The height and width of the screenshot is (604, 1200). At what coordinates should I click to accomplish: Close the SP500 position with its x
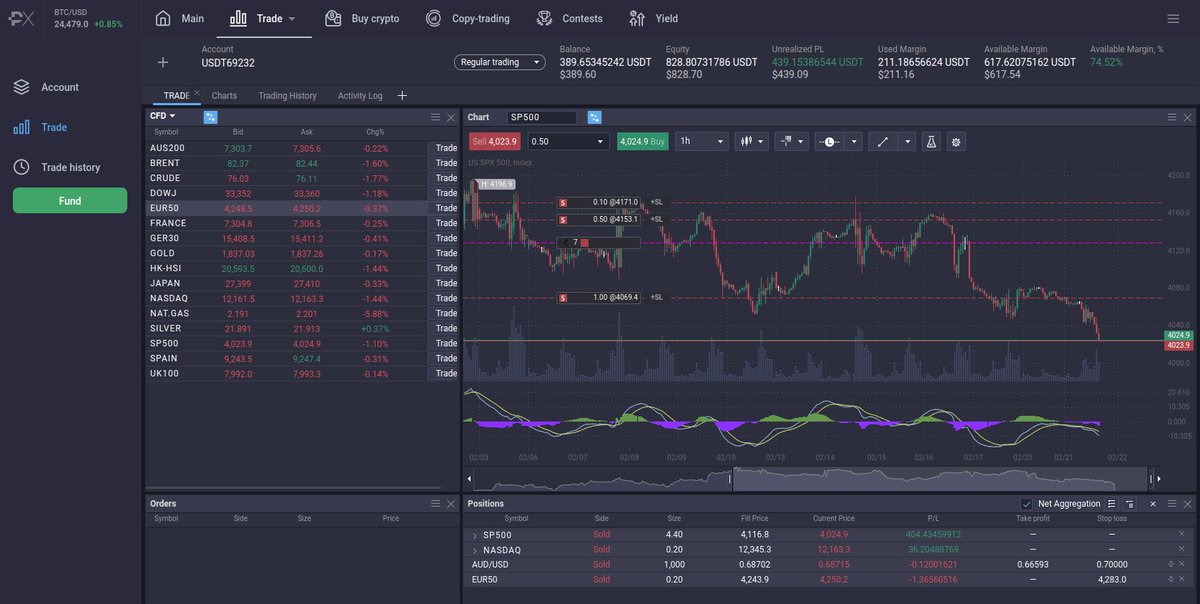tap(1181, 534)
